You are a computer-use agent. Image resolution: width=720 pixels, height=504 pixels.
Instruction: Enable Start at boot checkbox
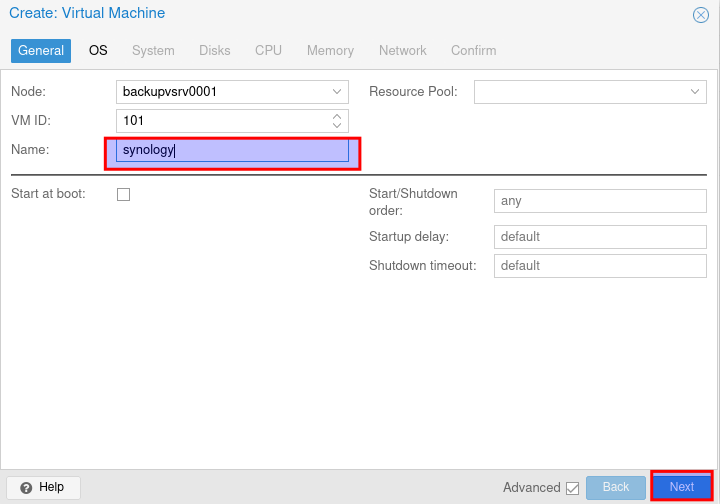tap(124, 194)
